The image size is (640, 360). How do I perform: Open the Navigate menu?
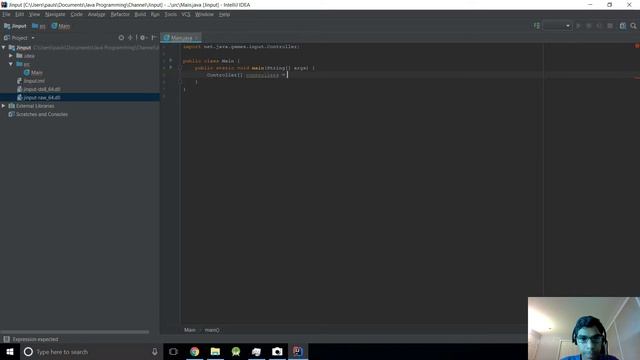point(55,14)
